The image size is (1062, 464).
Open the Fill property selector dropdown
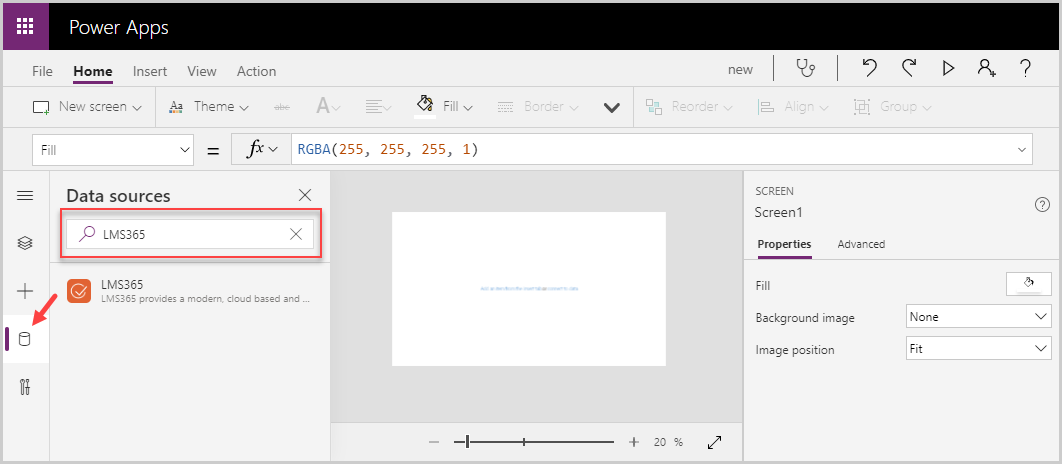coord(113,149)
